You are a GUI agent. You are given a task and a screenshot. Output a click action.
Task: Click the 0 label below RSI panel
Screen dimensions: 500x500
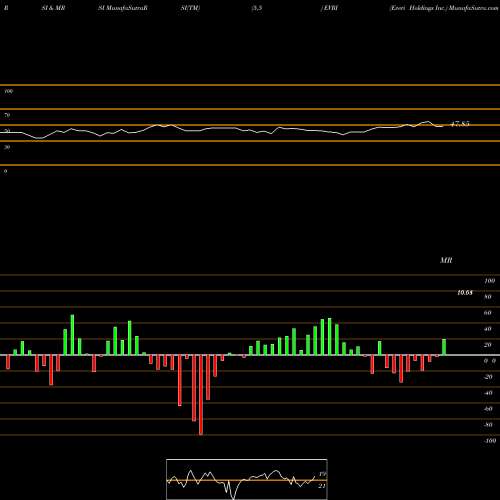point(5,171)
